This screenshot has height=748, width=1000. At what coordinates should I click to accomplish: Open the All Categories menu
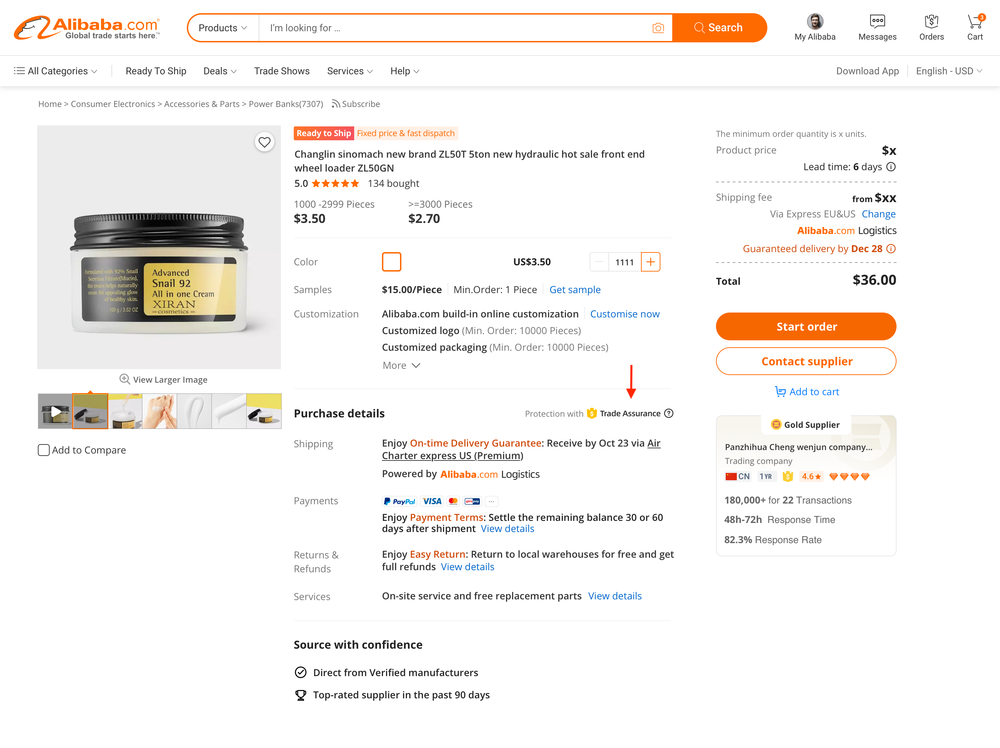click(x=56, y=71)
